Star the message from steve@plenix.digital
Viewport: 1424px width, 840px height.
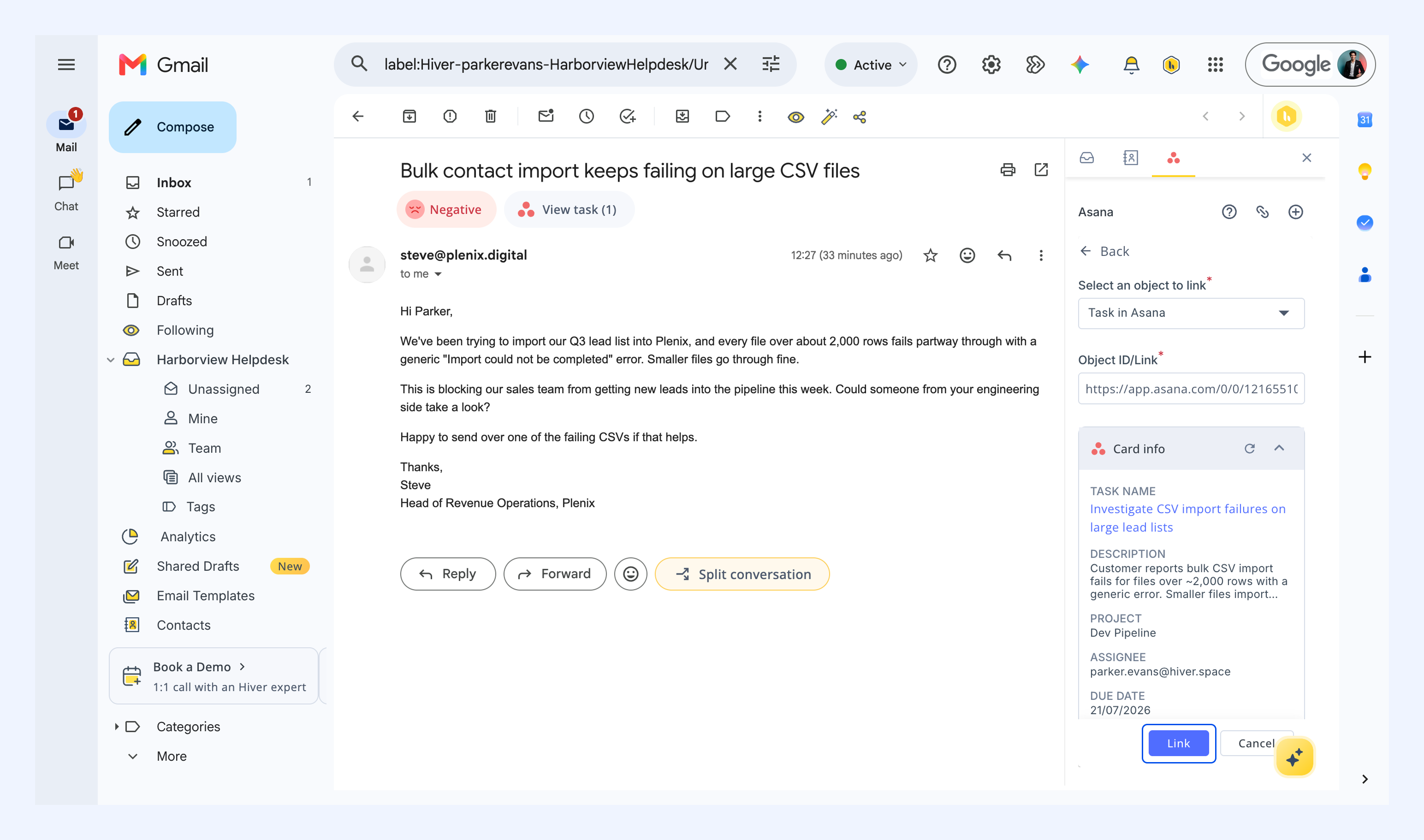click(930, 256)
